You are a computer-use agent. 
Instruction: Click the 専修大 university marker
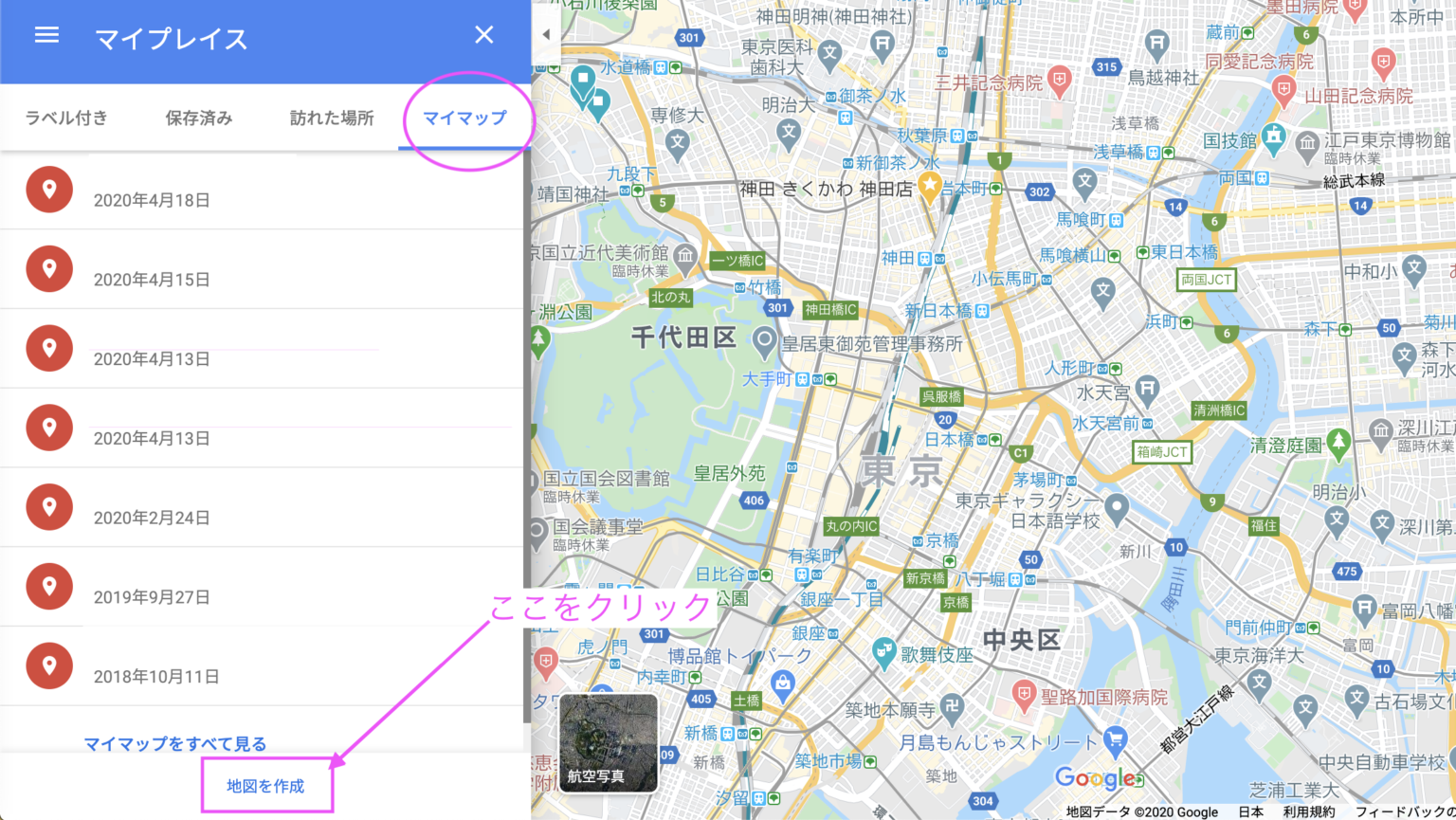677,142
